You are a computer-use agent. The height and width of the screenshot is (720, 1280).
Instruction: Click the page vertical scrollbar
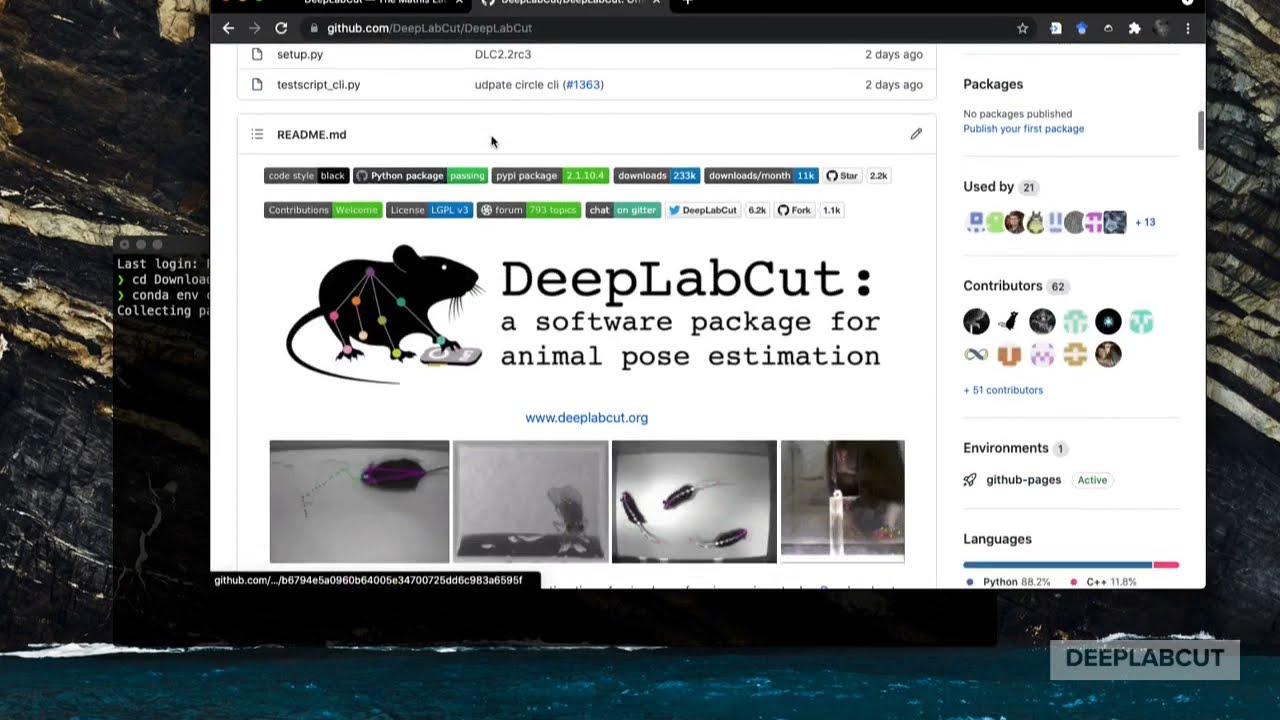coord(1201,130)
